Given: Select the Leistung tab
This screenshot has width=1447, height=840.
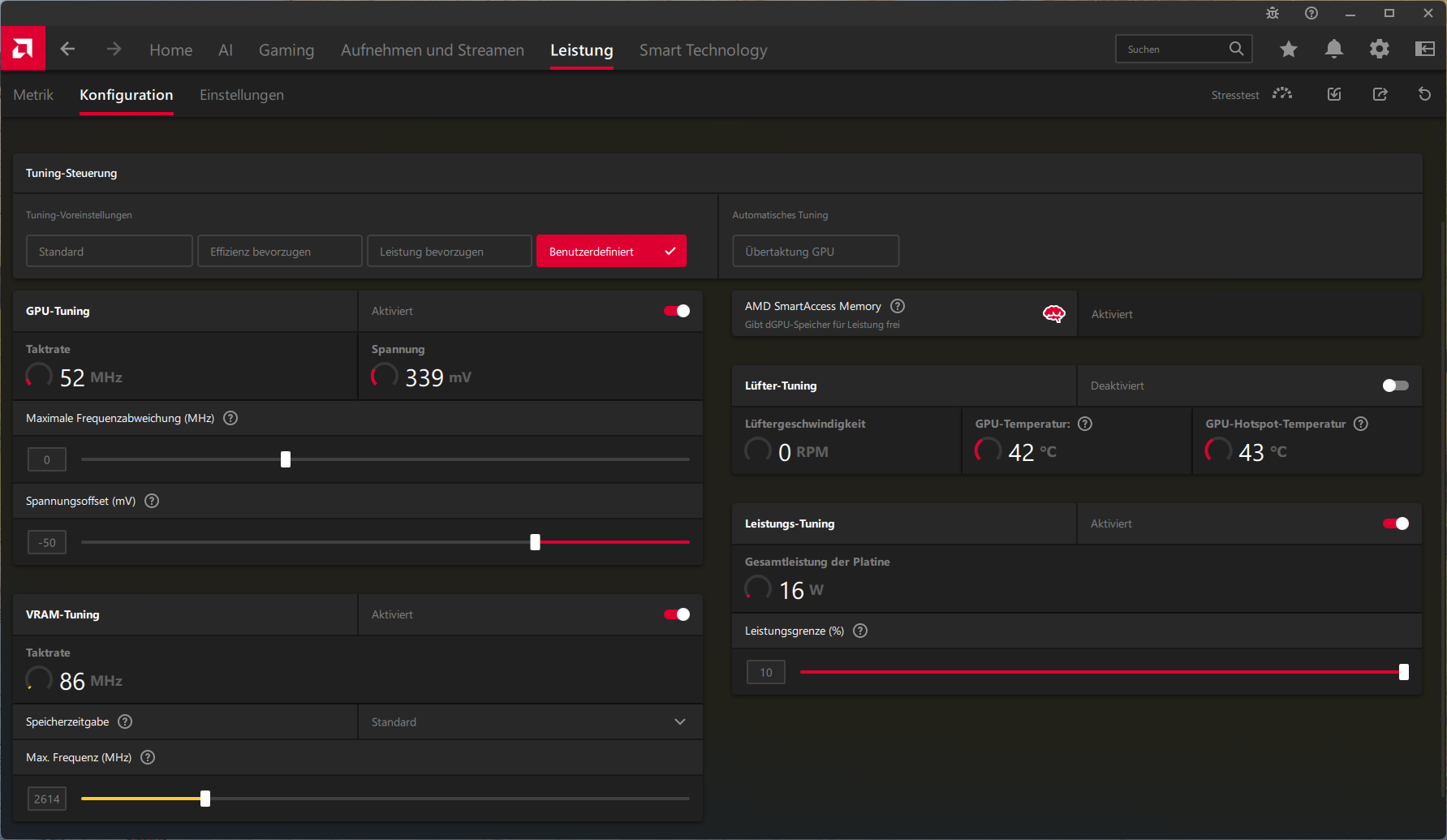Looking at the screenshot, I should [x=582, y=50].
